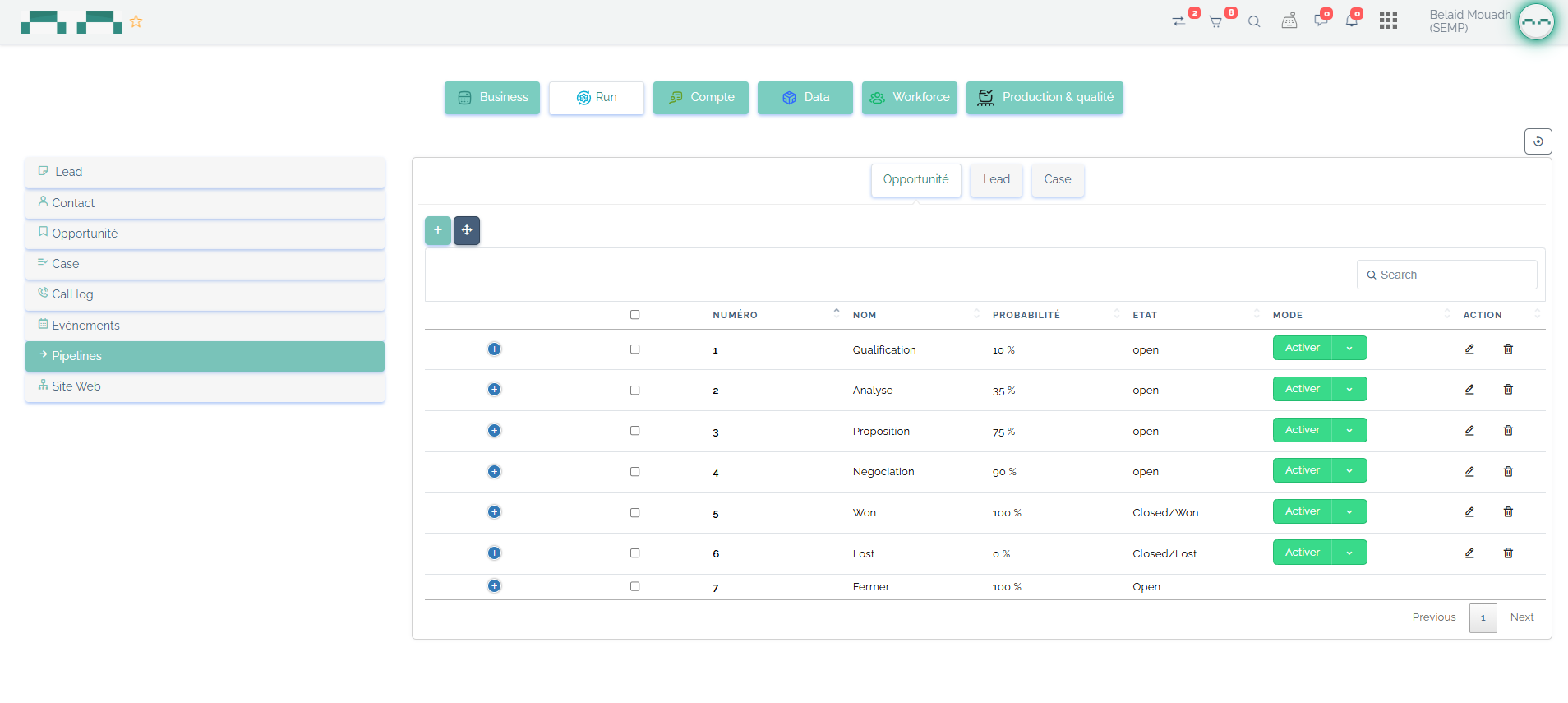The width and height of the screenshot is (1568, 703).
Task: Edit the Analyse stage with the pencil icon
Action: 1469,390
